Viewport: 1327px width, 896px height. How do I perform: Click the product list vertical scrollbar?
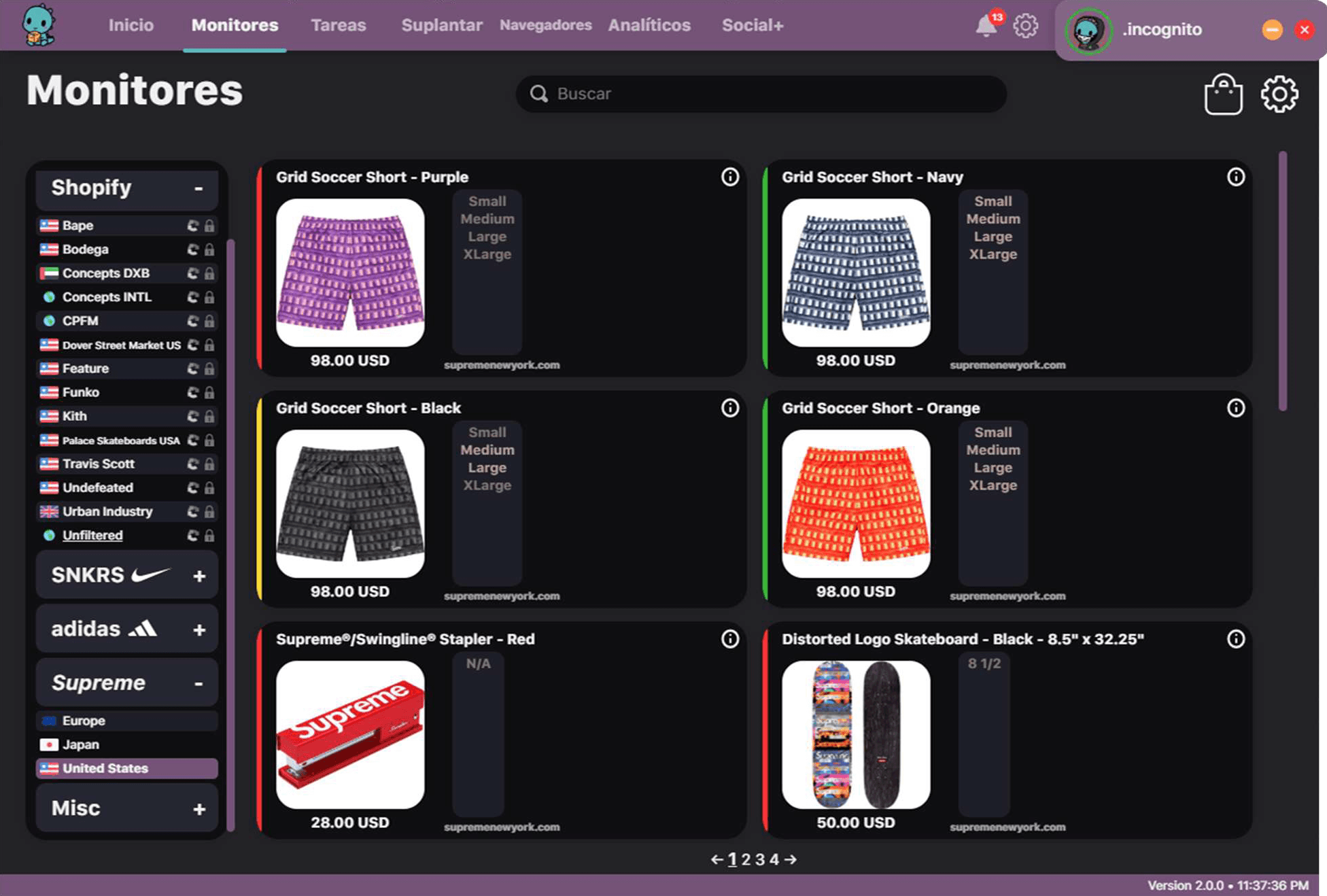[x=1283, y=281]
